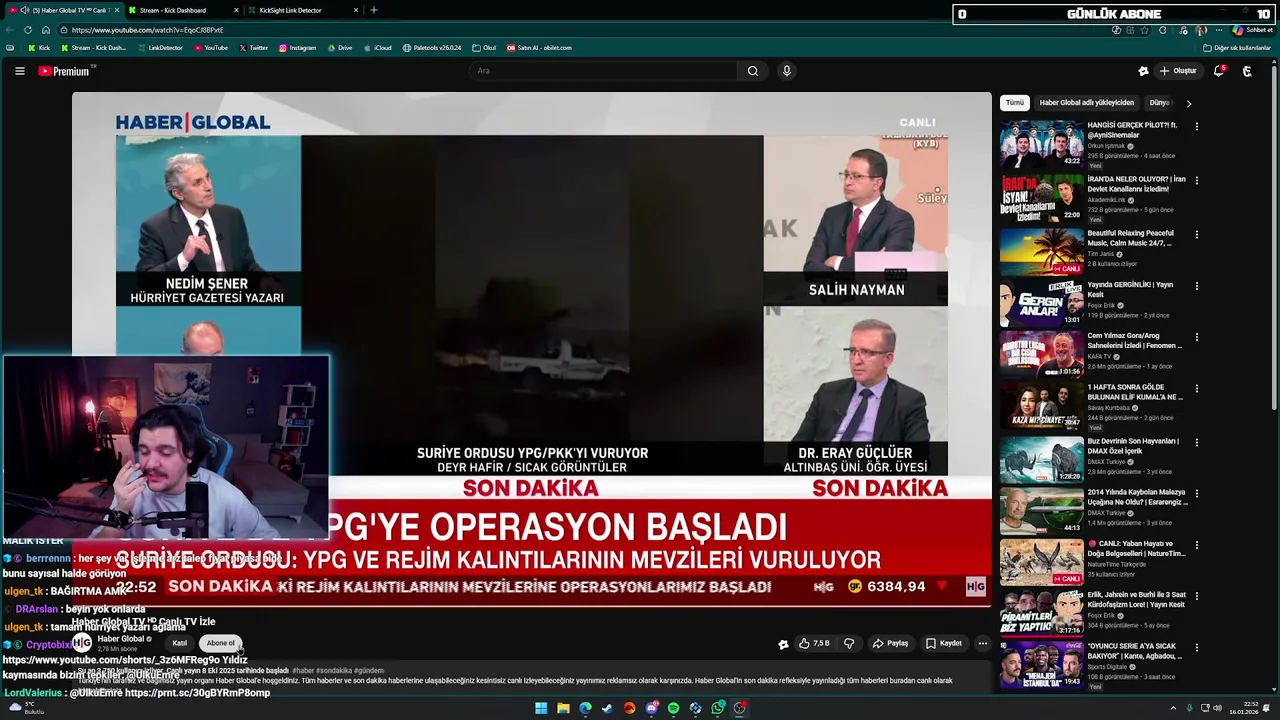Open WhatsApp from the taskbar
This screenshot has height=720, width=1280.
[717, 708]
